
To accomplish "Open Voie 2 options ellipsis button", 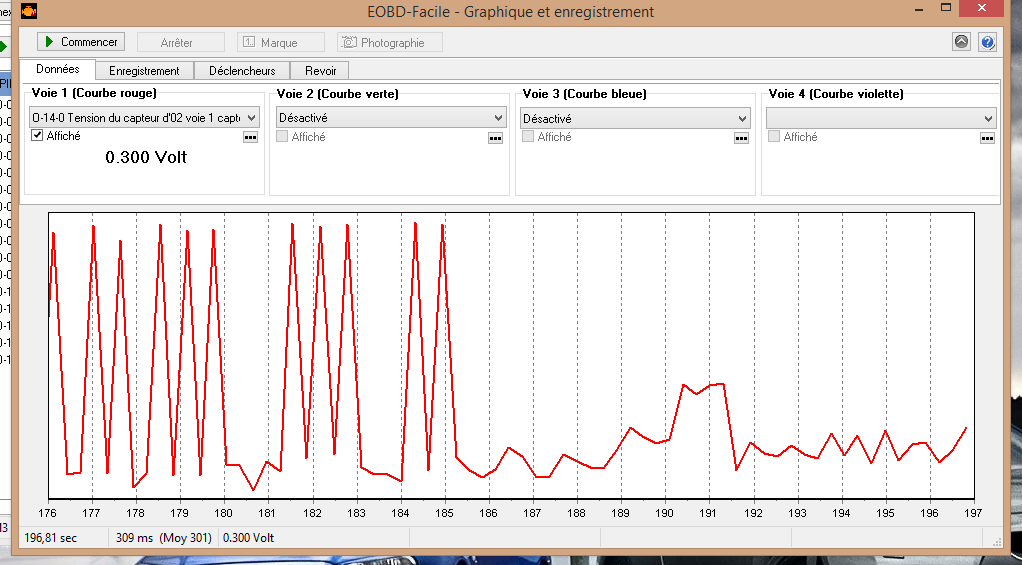I will [495, 138].
